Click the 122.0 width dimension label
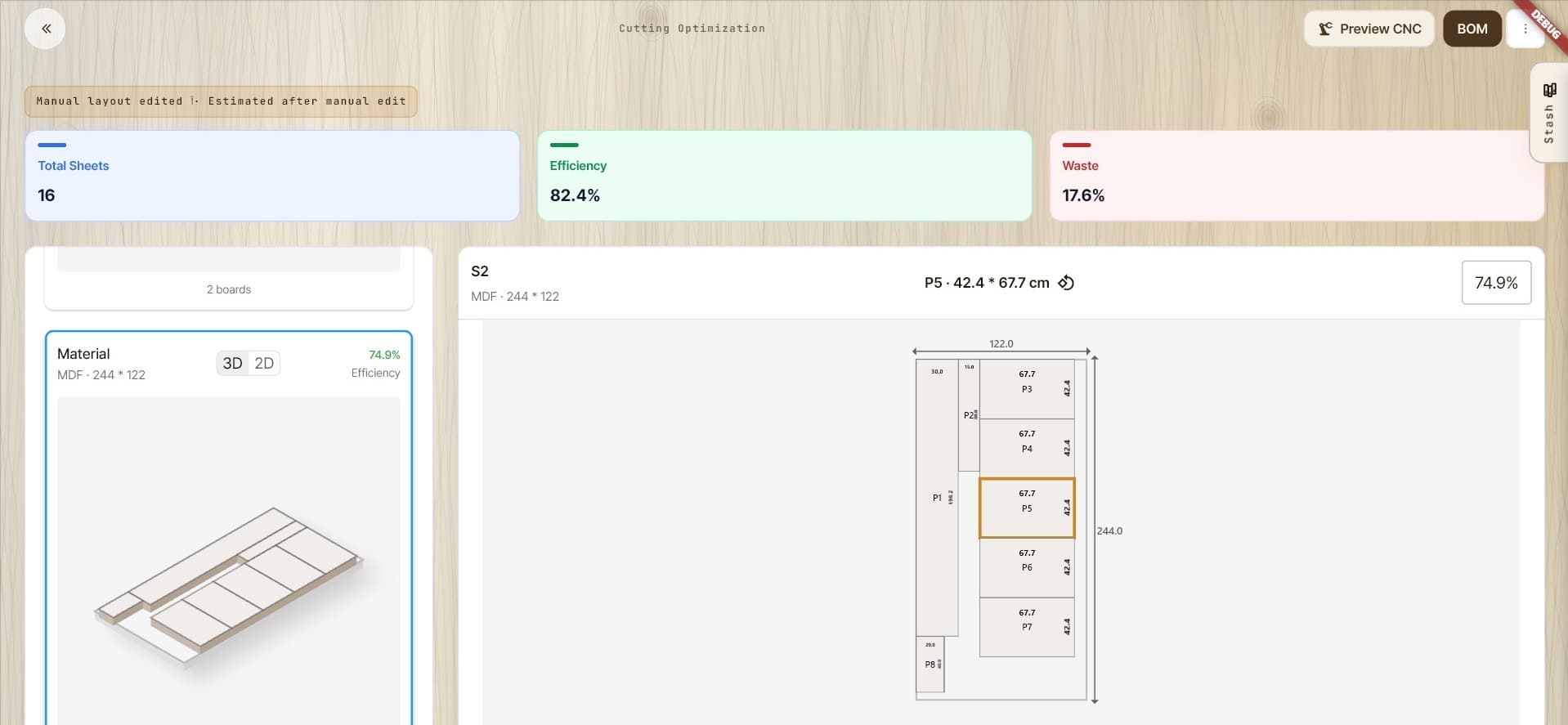This screenshot has height=725, width=1568. (1001, 343)
